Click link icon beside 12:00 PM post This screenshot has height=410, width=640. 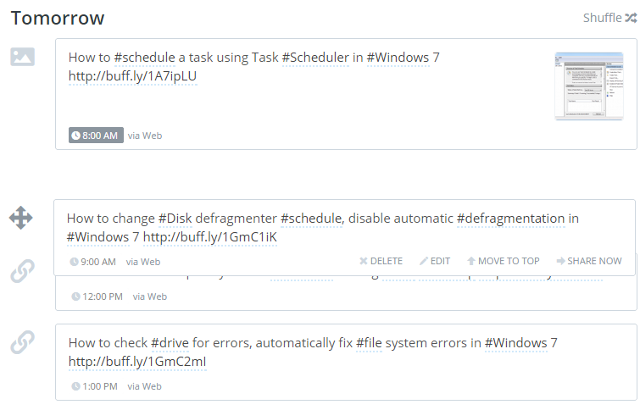(22, 271)
